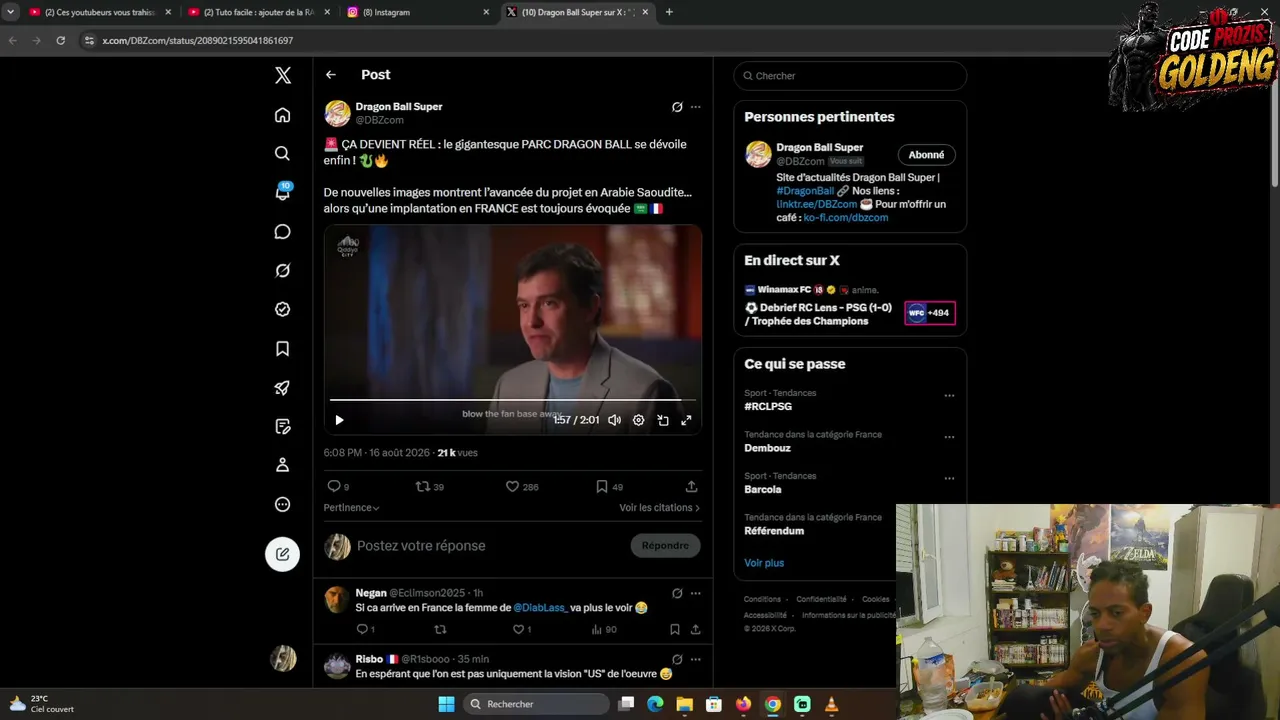Open Grok from the X sidebar
The height and width of the screenshot is (720, 1280).
pos(283,271)
